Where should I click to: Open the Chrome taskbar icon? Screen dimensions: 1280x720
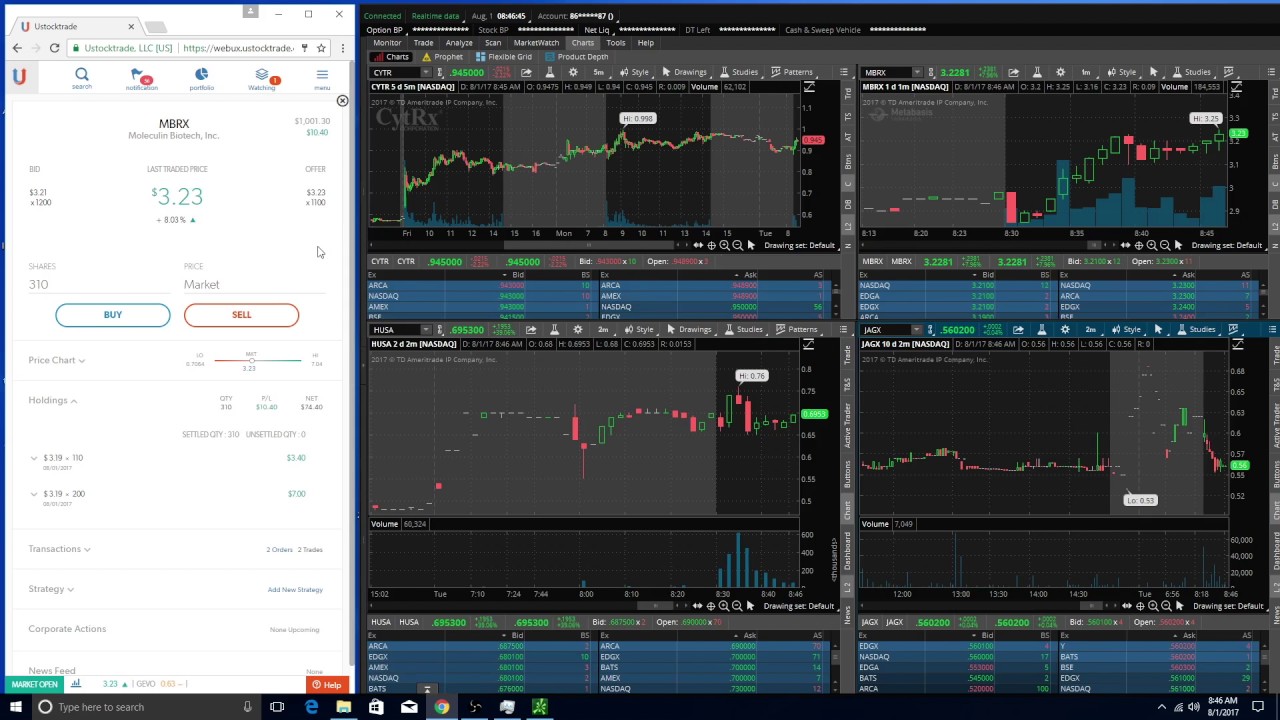tap(441, 707)
